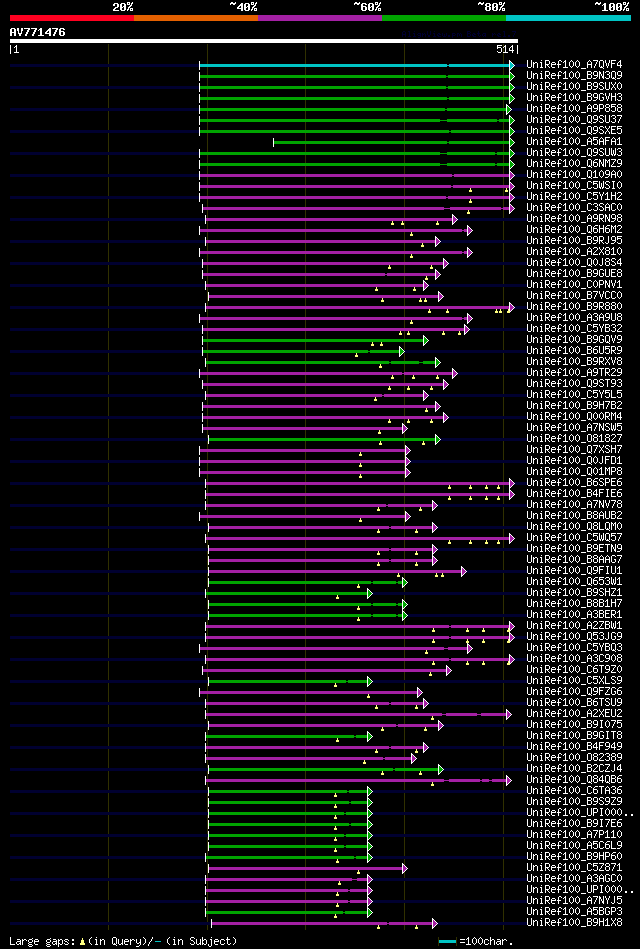640x949 pixels.
Task: Click the cyan =100char scale bar
Action: [447, 941]
